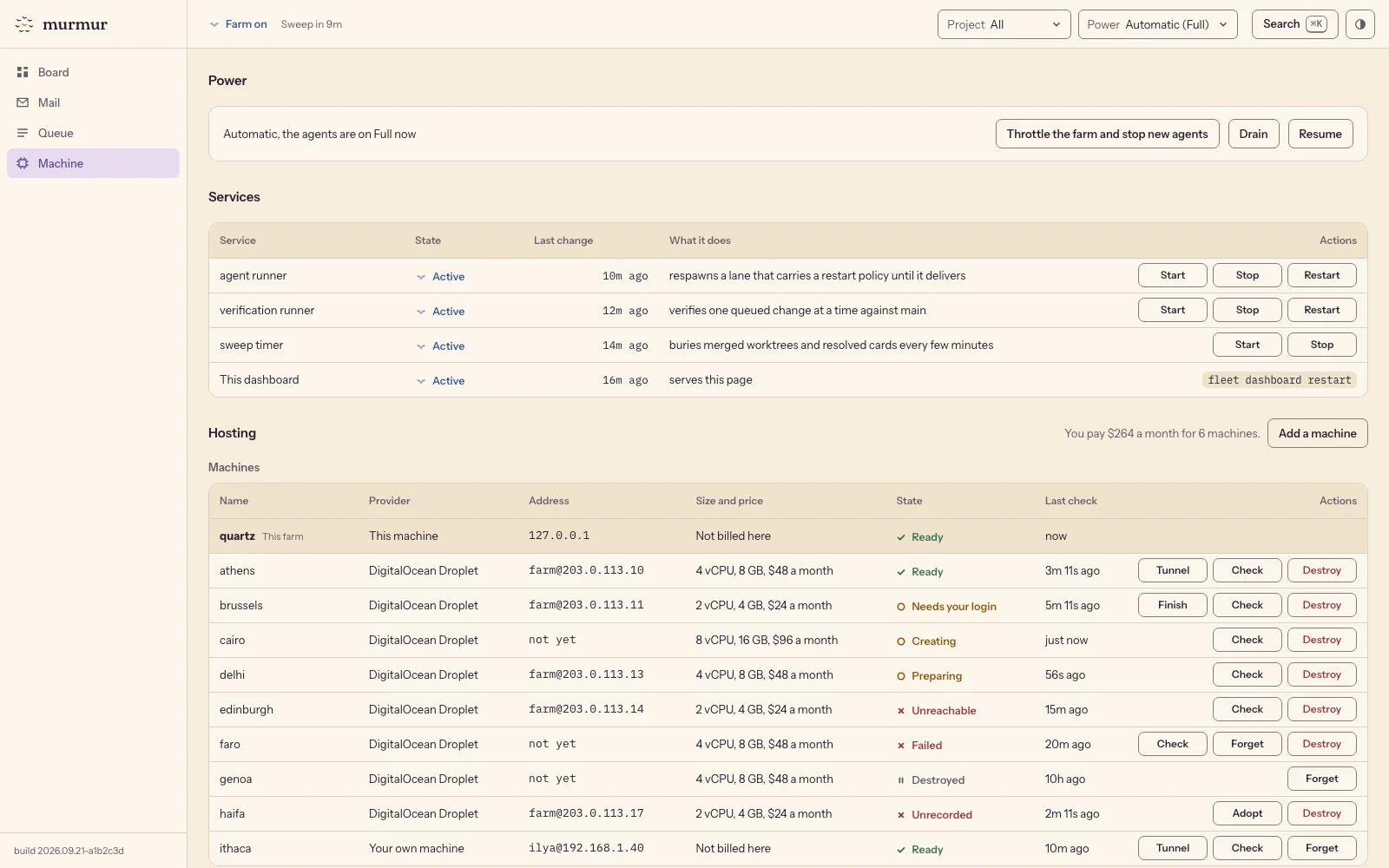Go to the Mail page

[x=93, y=102]
